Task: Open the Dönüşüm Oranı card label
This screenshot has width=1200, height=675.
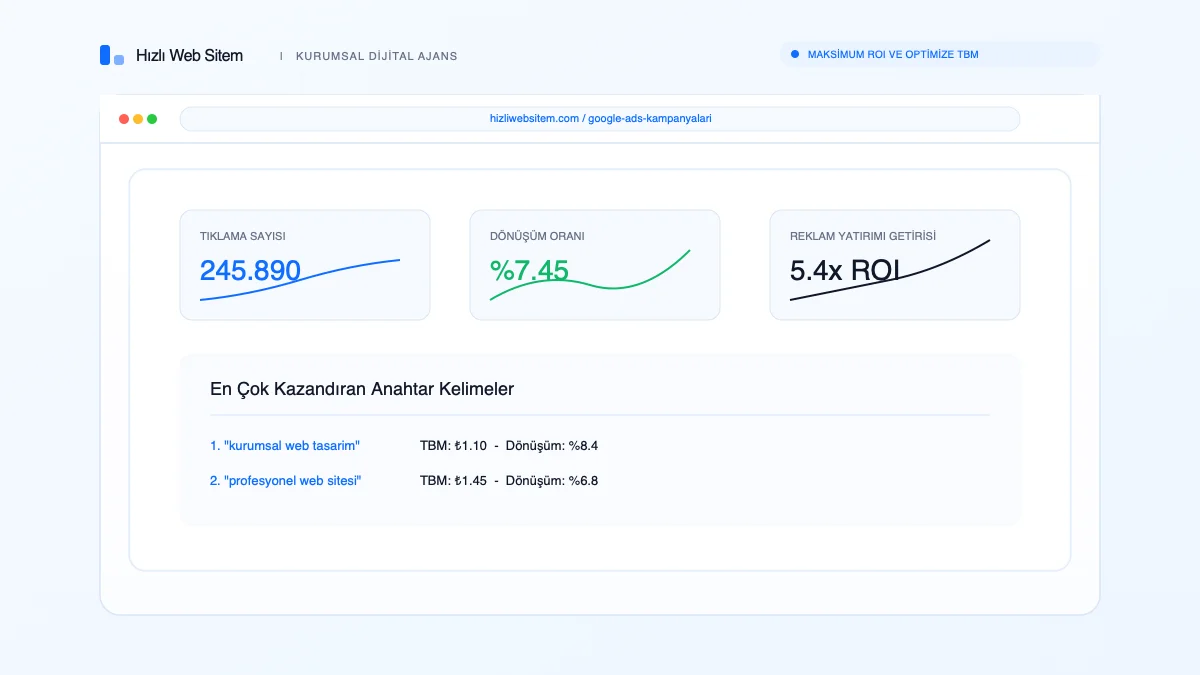Action: point(537,237)
